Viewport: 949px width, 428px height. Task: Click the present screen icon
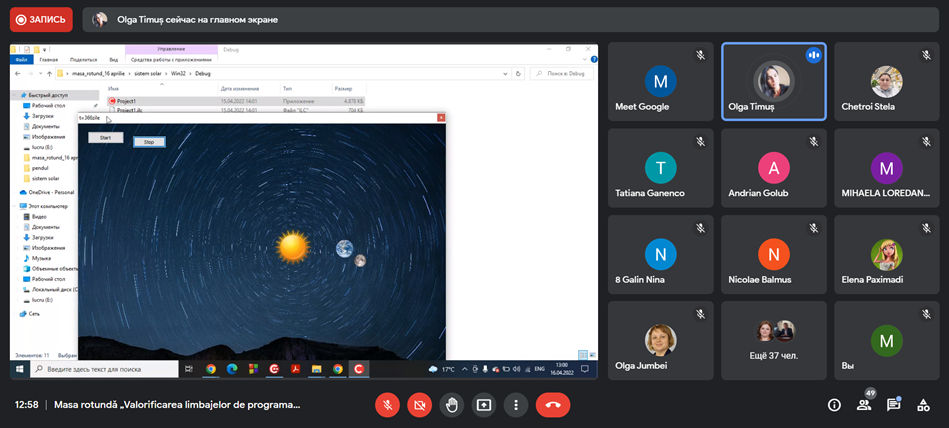[x=484, y=405]
